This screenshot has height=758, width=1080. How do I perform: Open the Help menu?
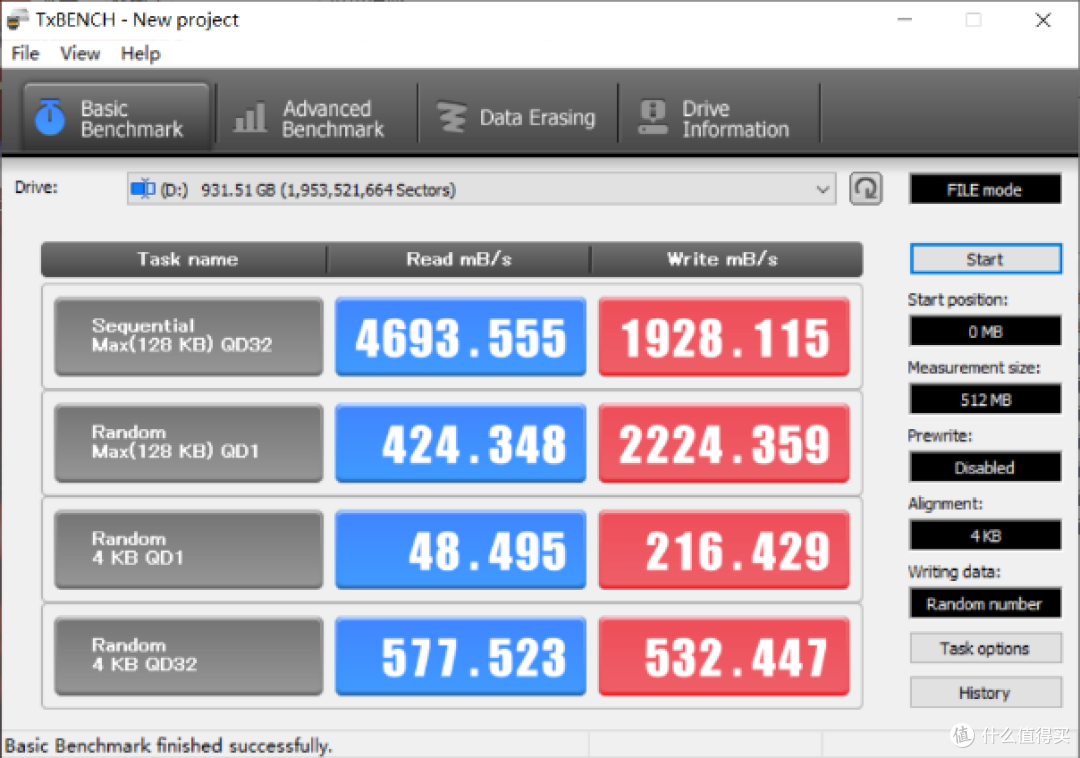(x=141, y=53)
